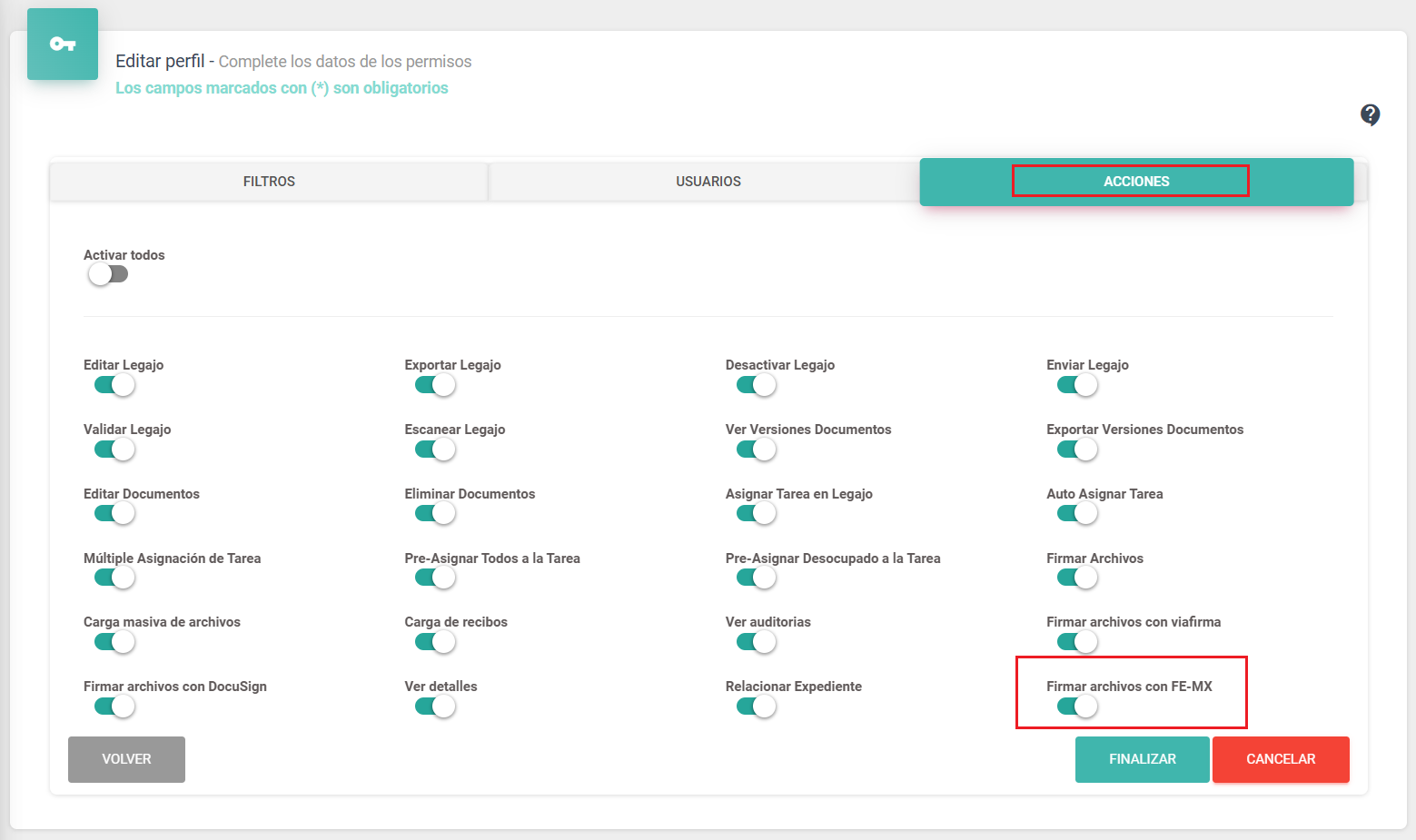Toggle Ver auditorias permission
The width and height of the screenshot is (1416, 840).
coord(756,642)
